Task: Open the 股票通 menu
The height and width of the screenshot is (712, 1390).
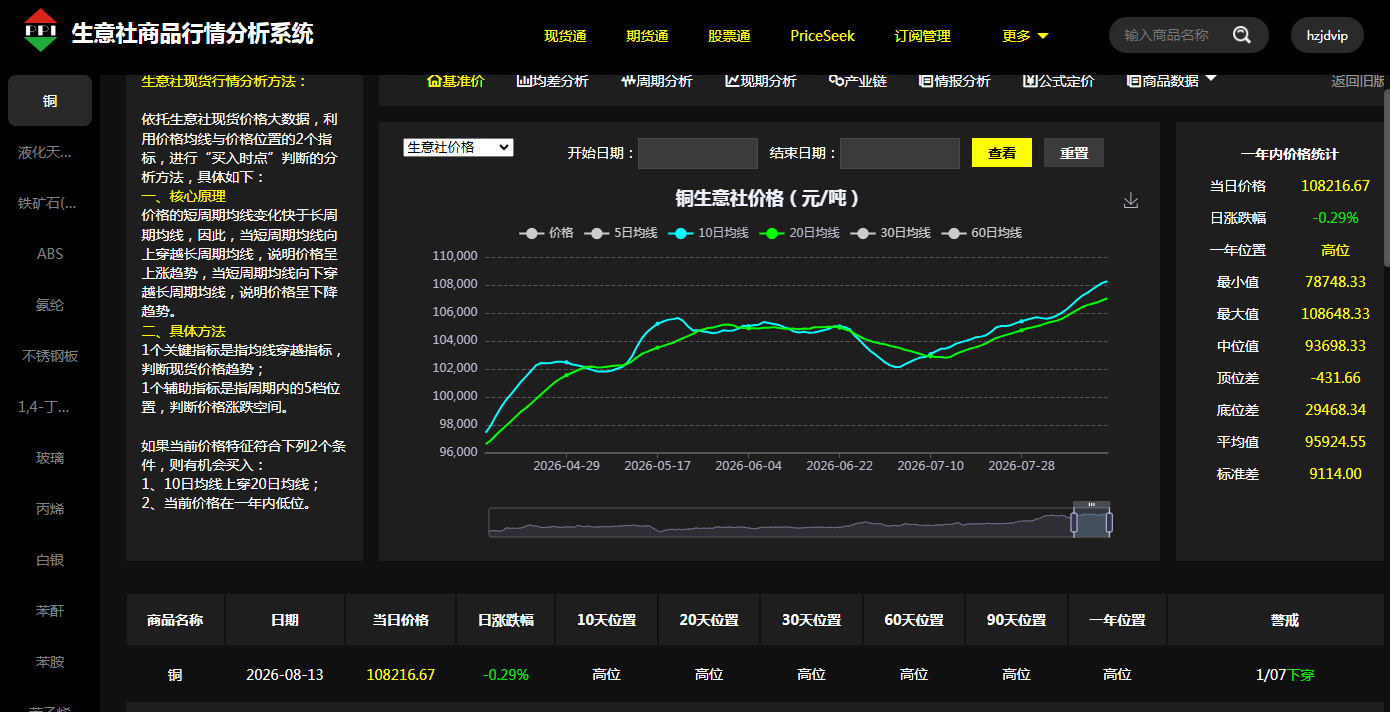Action: [x=729, y=36]
